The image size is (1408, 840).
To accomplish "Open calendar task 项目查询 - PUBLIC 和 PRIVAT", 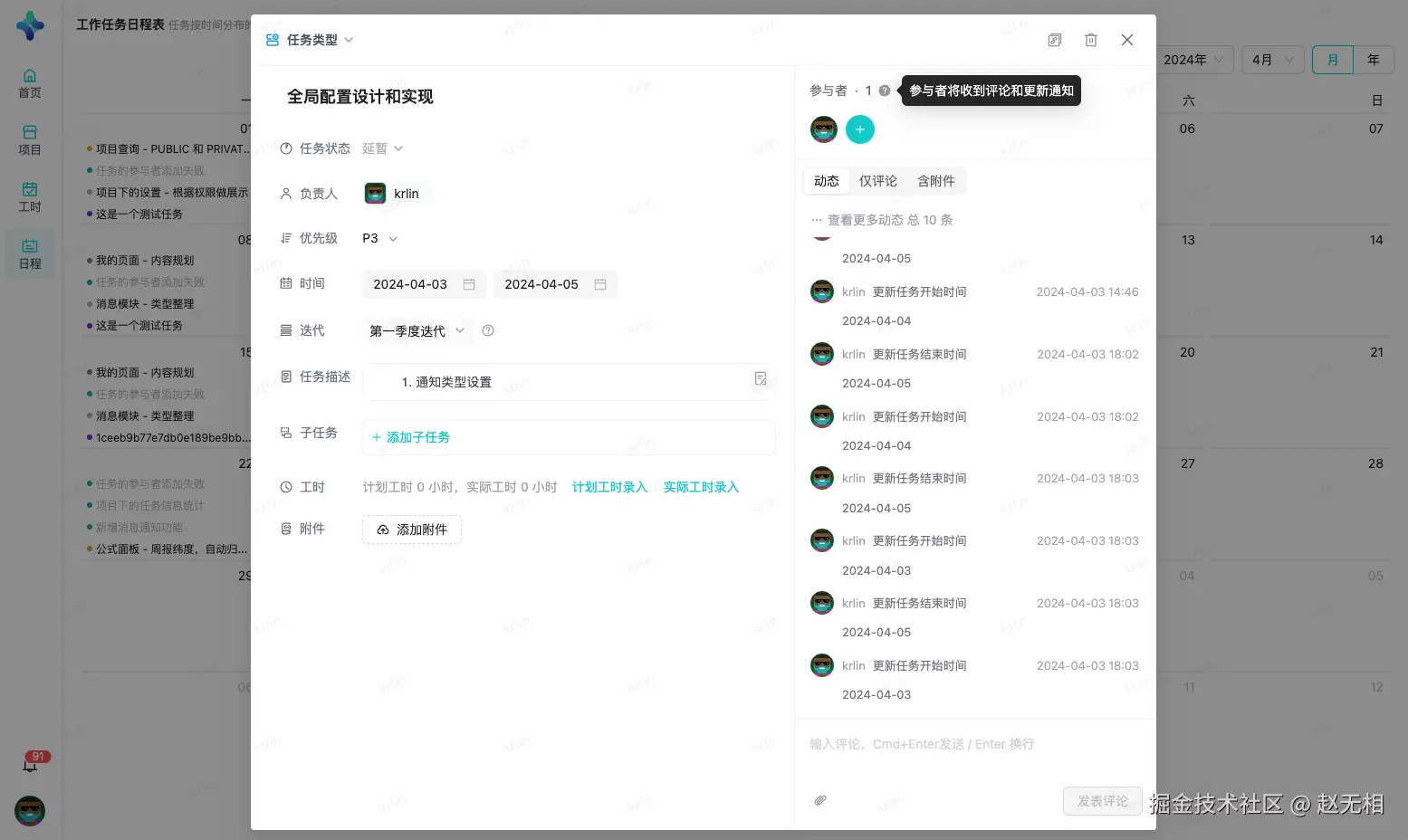I will click(167, 149).
